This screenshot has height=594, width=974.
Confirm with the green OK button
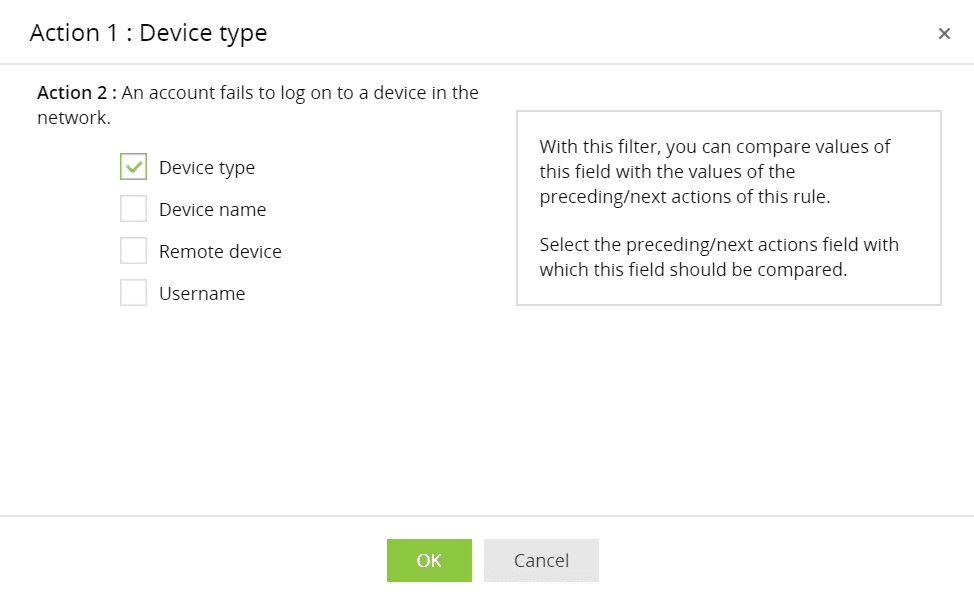429,560
